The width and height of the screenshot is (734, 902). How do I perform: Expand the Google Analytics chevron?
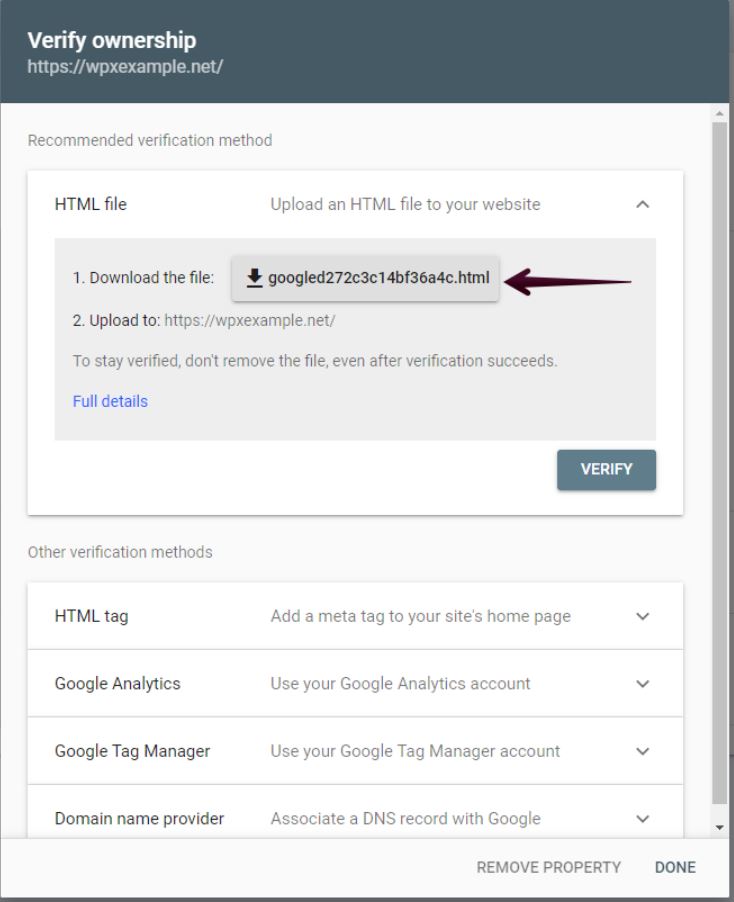click(x=643, y=683)
